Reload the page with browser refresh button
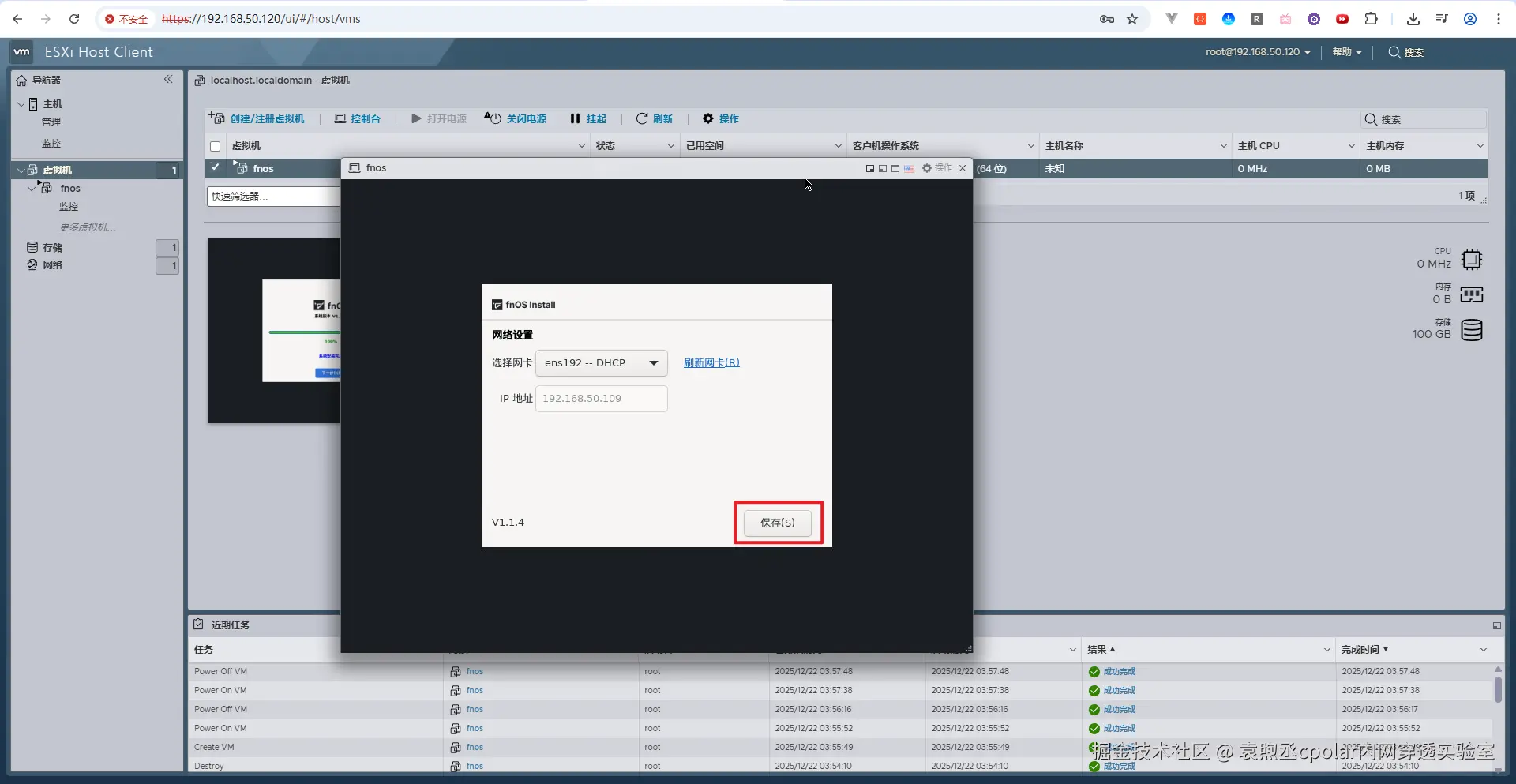The image size is (1516, 784). [x=74, y=19]
